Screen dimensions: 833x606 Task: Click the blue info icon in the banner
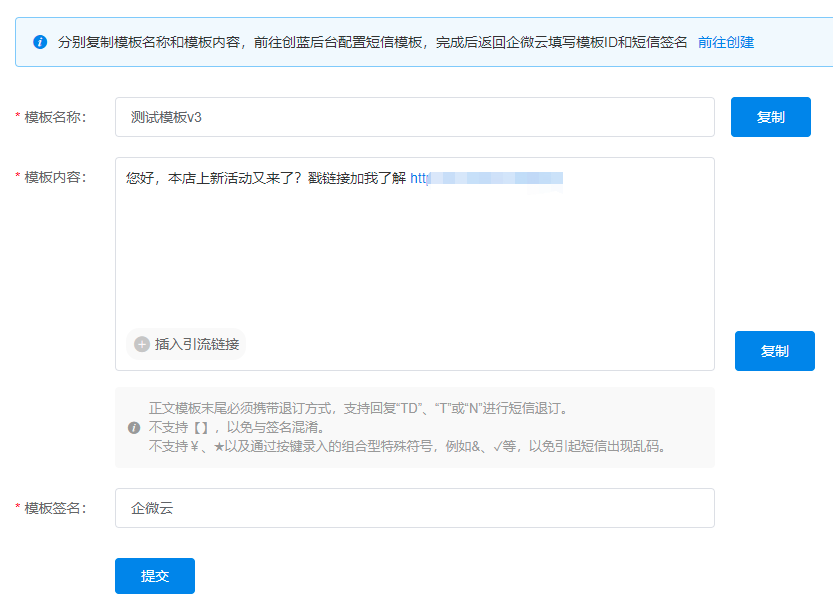click(x=40, y=42)
